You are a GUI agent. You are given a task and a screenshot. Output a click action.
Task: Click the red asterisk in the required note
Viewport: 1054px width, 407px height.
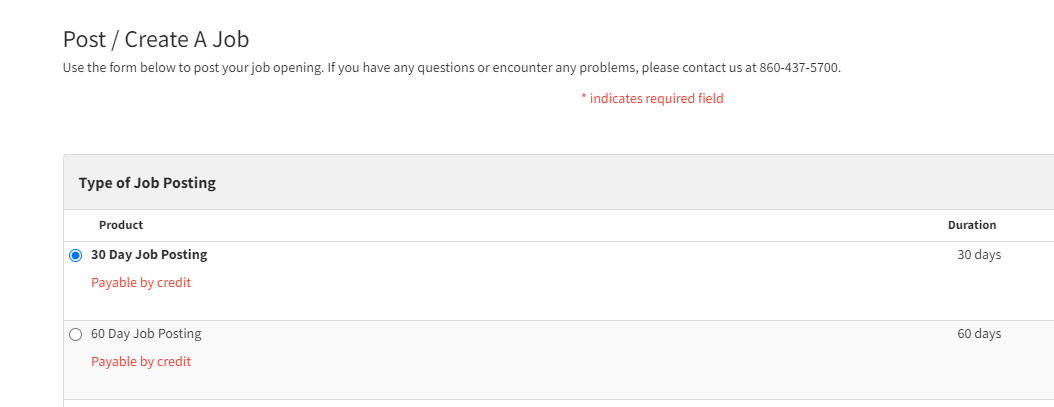pos(583,98)
